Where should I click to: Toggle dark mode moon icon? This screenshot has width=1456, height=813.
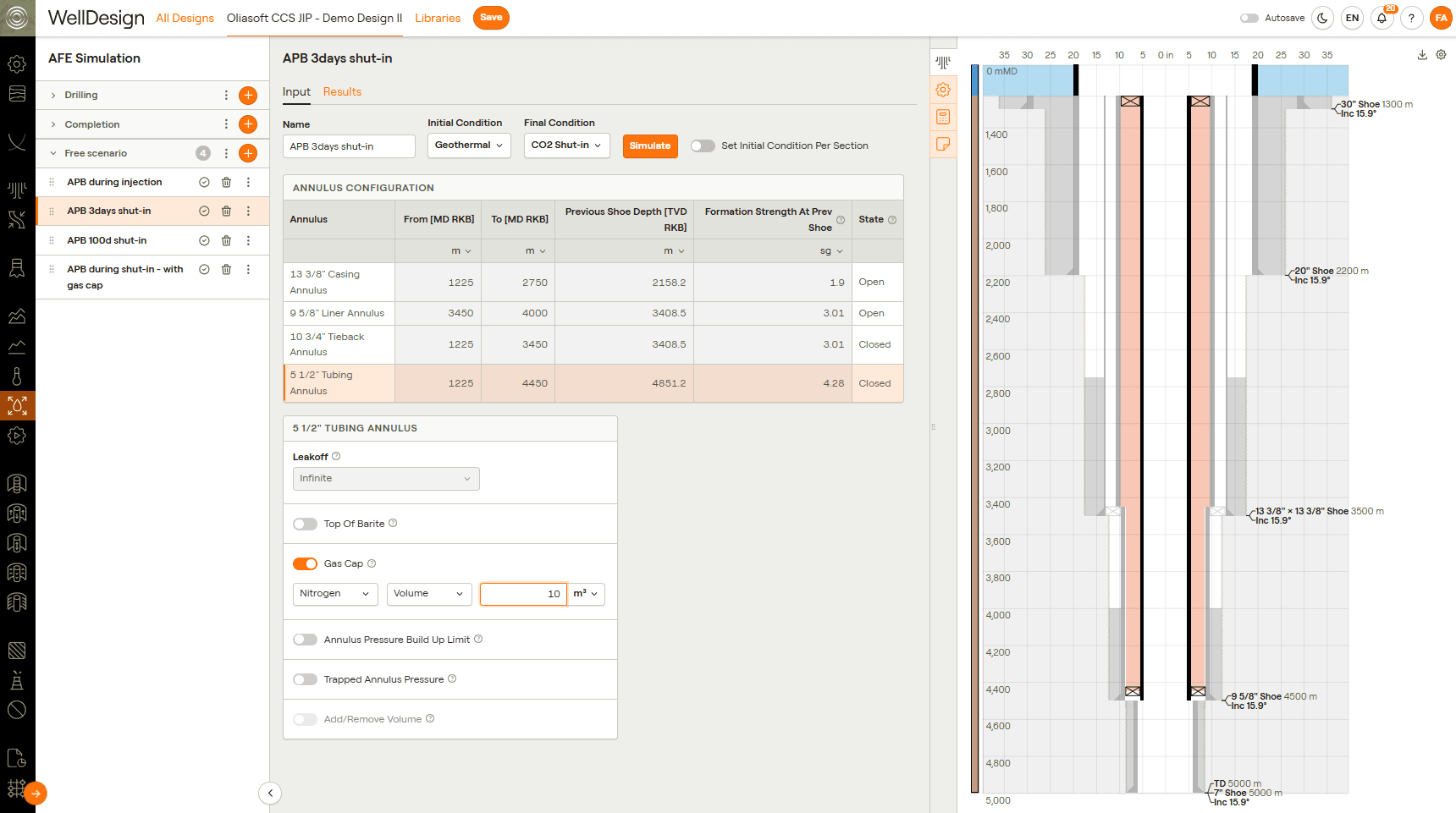coord(1322,18)
